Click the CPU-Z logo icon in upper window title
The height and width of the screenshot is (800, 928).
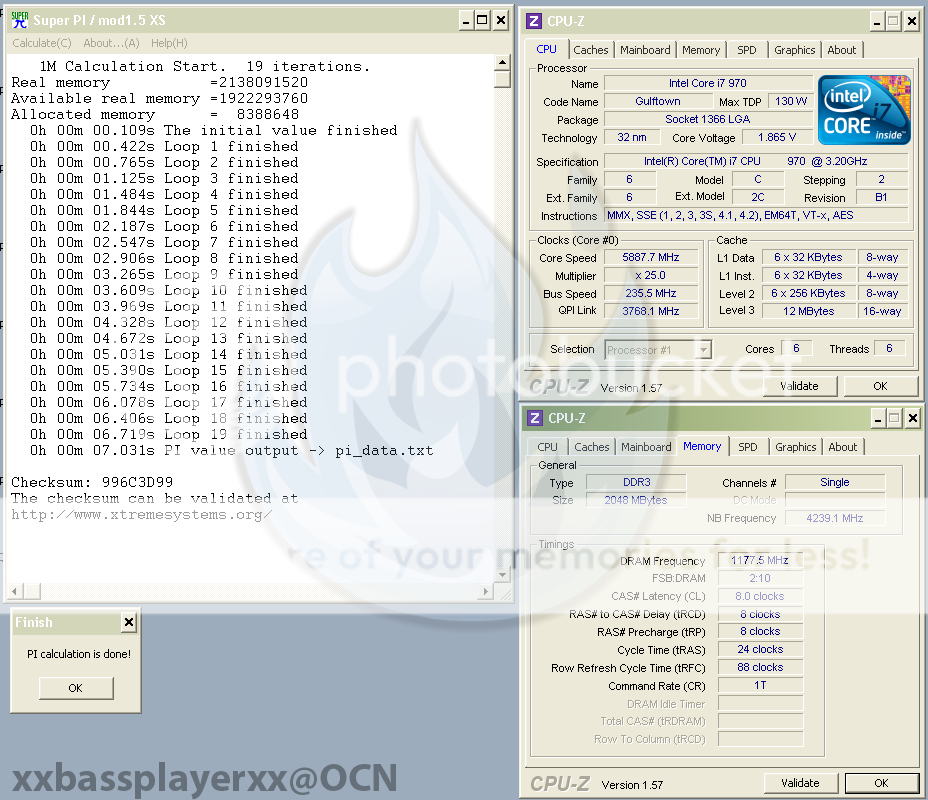coord(534,21)
